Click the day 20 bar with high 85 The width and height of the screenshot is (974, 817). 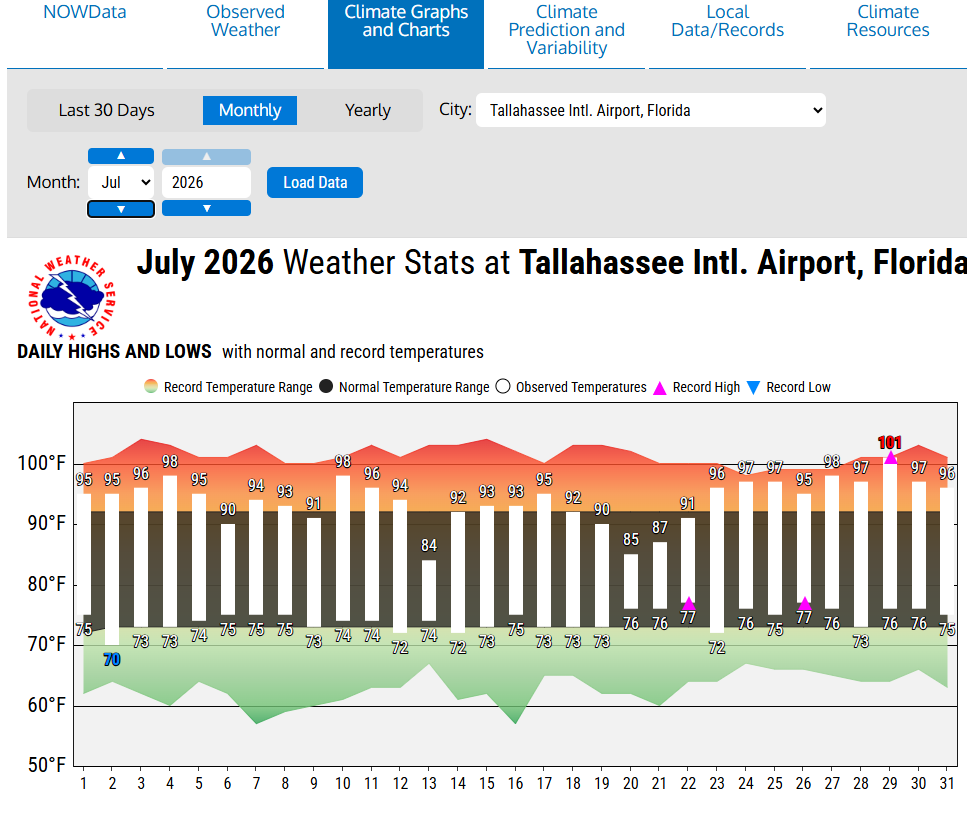pos(630,582)
